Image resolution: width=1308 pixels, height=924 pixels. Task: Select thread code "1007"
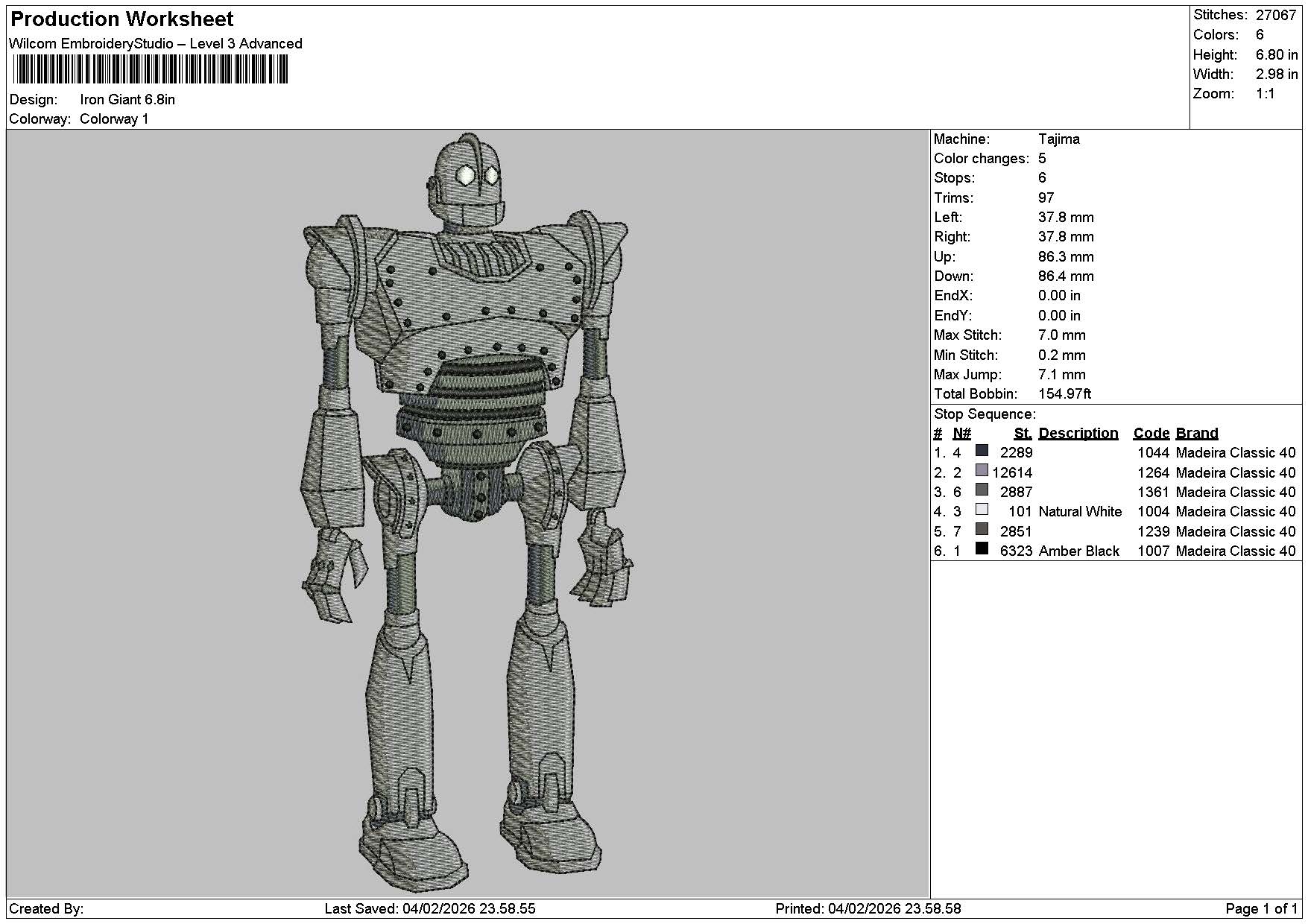pos(1153,551)
